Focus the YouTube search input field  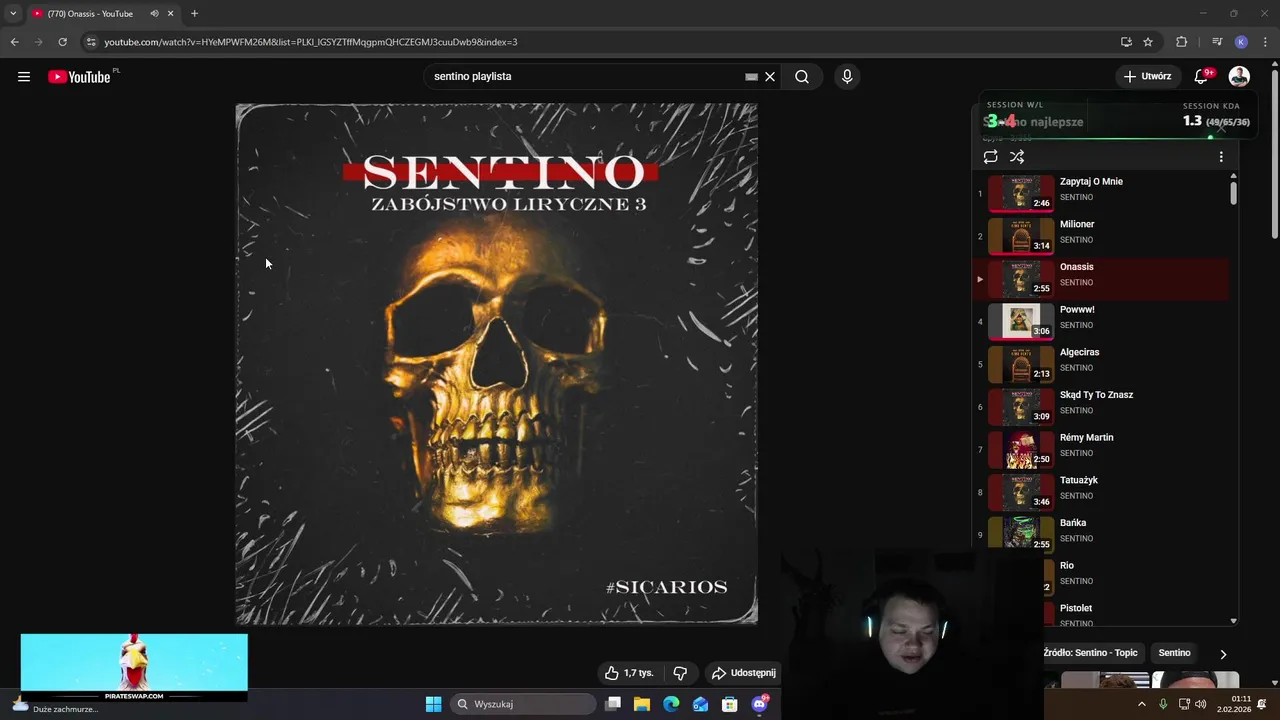pyautogui.click(x=585, y=76)
